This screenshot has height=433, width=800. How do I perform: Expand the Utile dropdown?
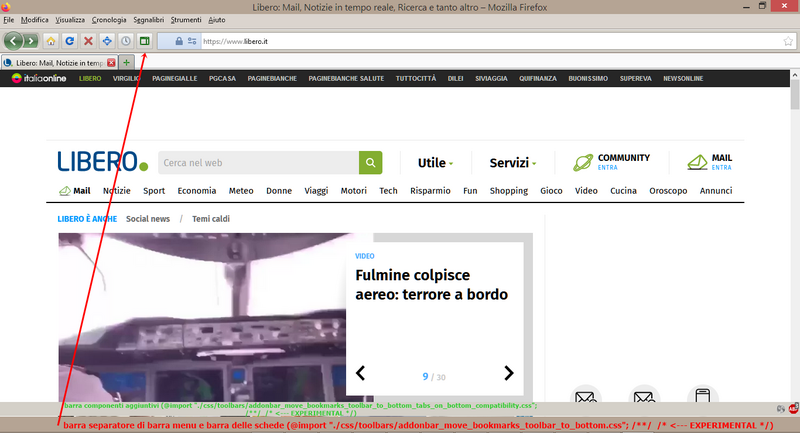[435, 163]
